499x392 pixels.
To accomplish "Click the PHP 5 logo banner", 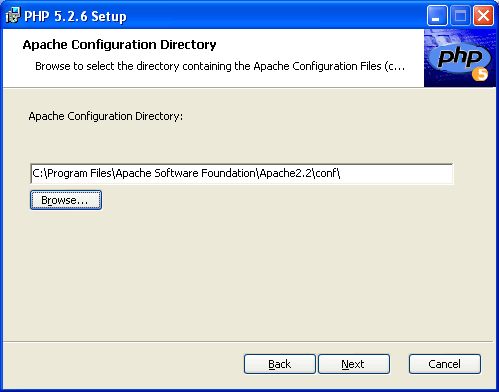I will point(460,58).
